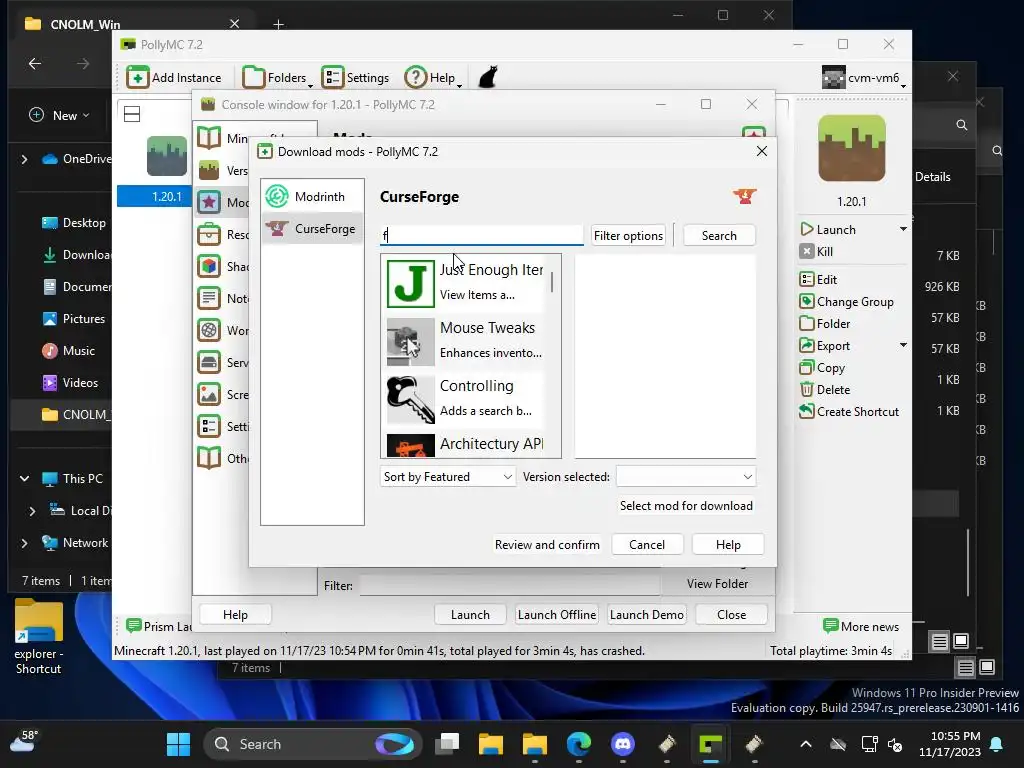Open Discord from the taskbar
The height and width of the screenshot is (768, 1024).
click(x=622, y=744)
